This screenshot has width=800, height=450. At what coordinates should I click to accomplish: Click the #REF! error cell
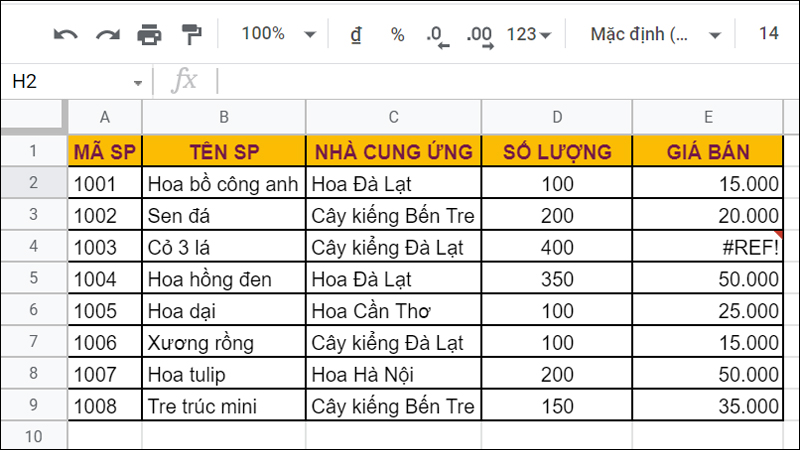(x=707, y=245)
